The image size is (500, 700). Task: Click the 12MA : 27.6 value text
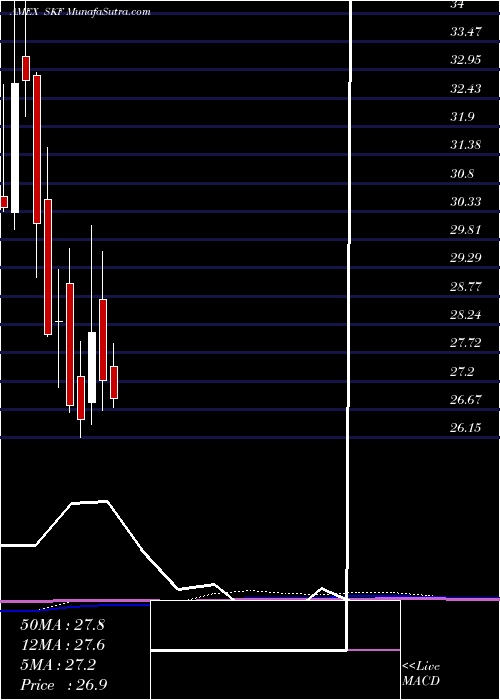(x=62, y=645)
